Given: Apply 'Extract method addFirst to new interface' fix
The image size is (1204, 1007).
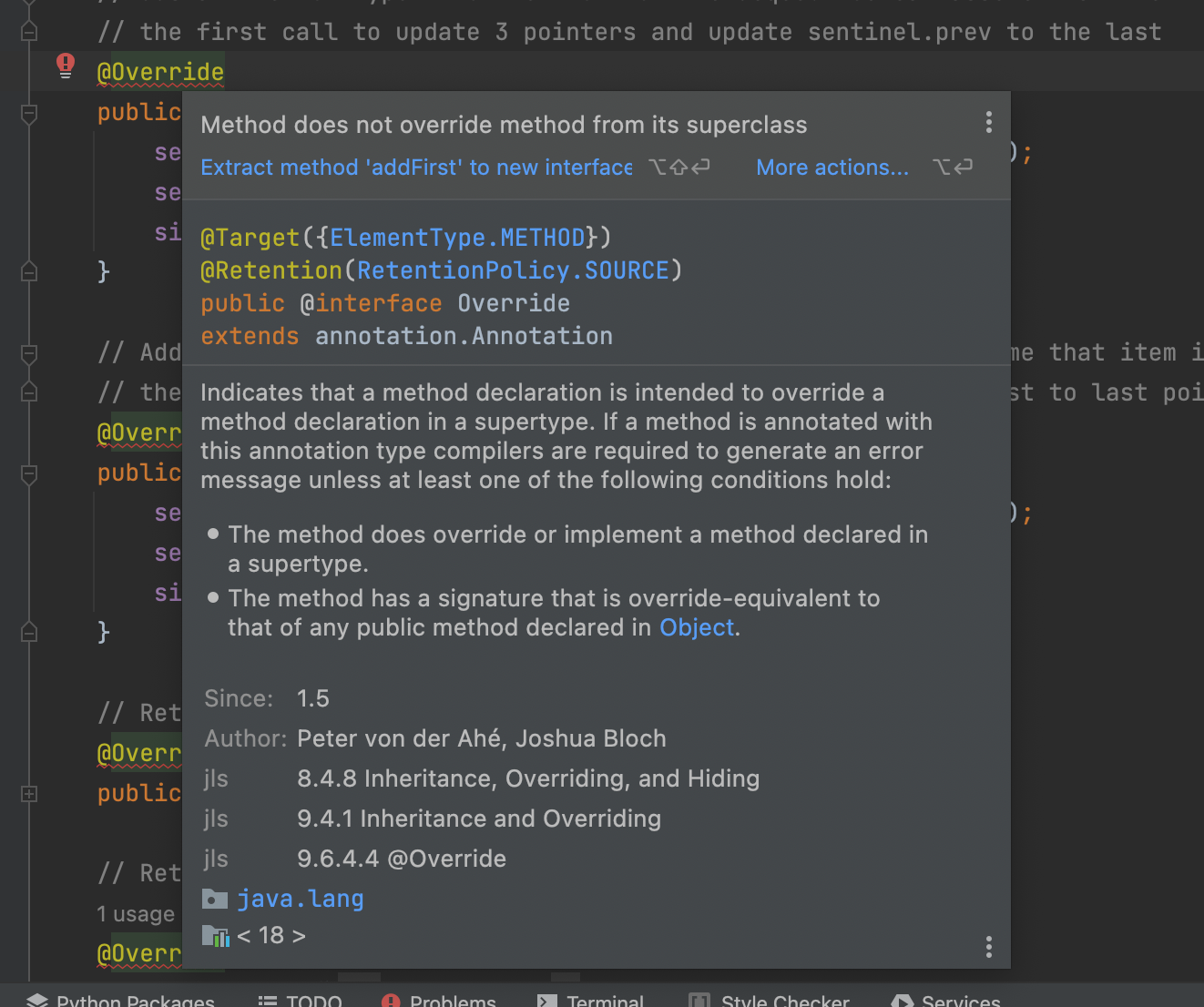Looking at the screenshot, I should click(416, 168).
